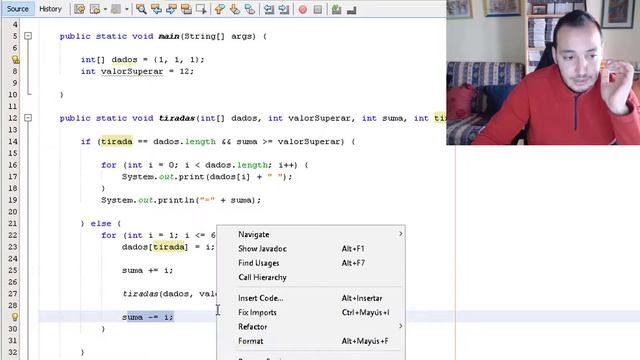Click the 'for' keyword on line 22
640x360 pixels.
[109, 236]
